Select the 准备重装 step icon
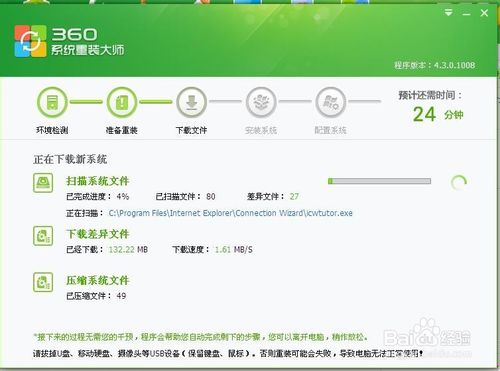 [122, 102]
